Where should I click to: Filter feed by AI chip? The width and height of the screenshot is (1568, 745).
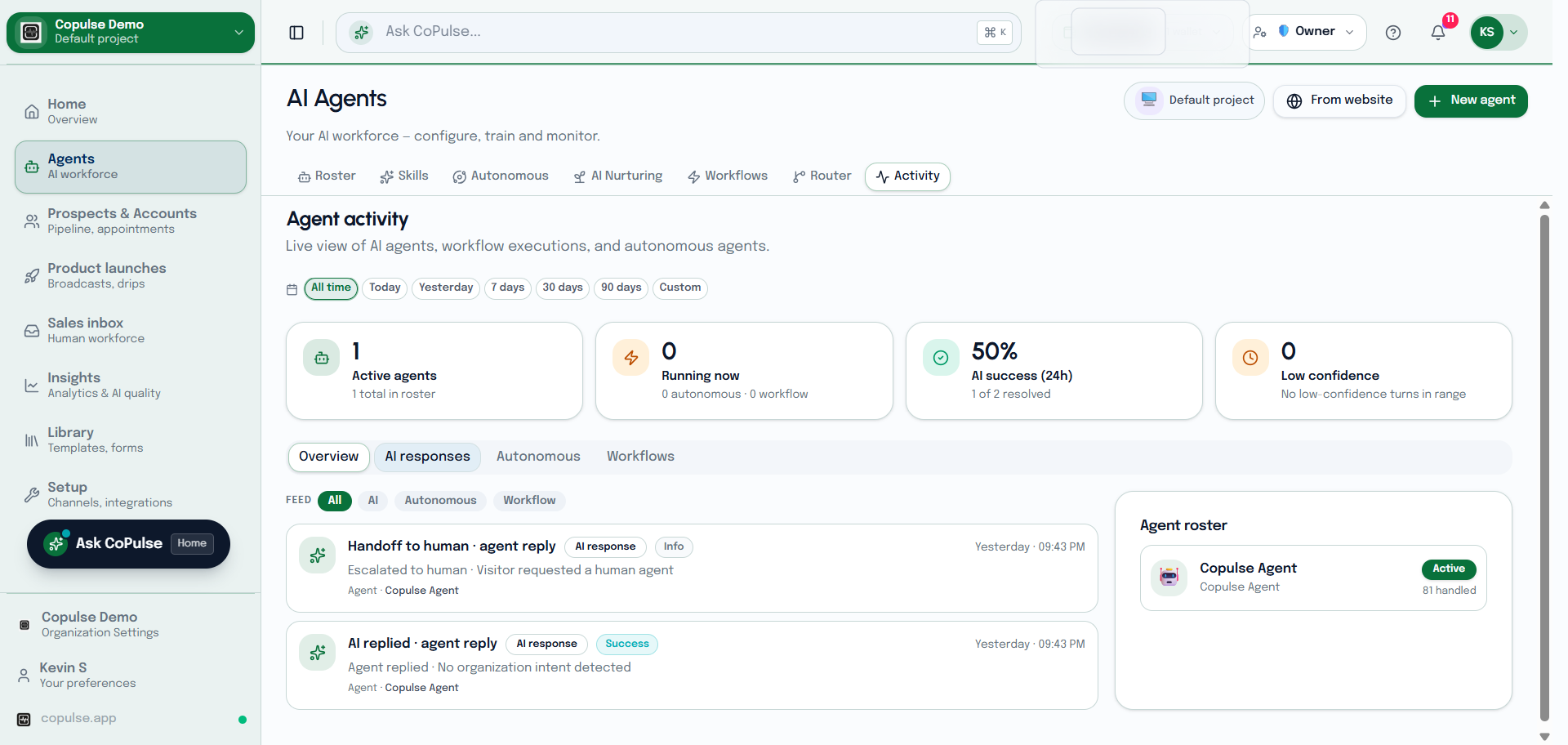coord(373,501)
